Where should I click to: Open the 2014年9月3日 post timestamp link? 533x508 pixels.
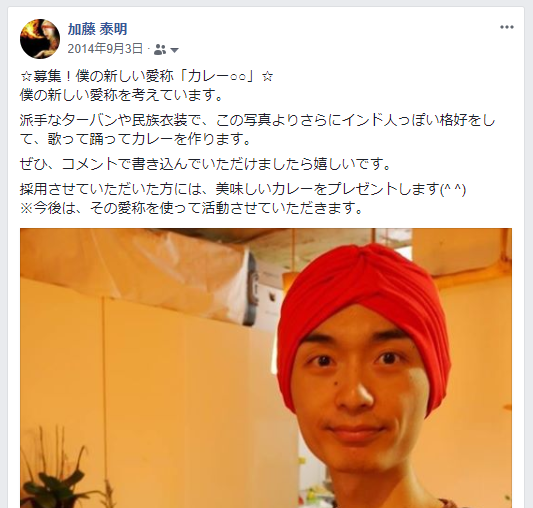pos(105,49)
